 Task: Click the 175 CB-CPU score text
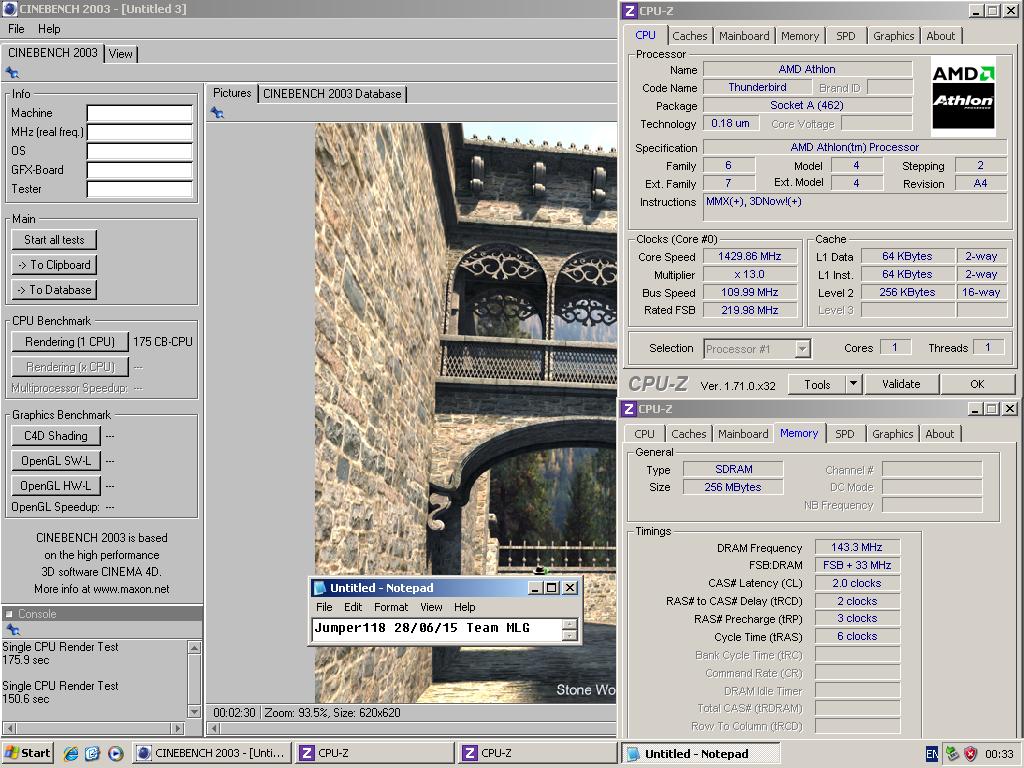pos(163,342)
